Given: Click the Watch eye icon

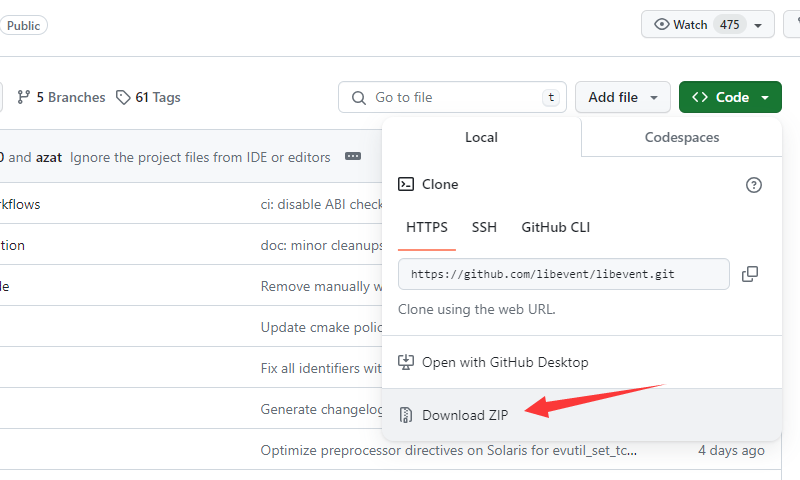Looking at the screenshot, I should coord(661,25).
